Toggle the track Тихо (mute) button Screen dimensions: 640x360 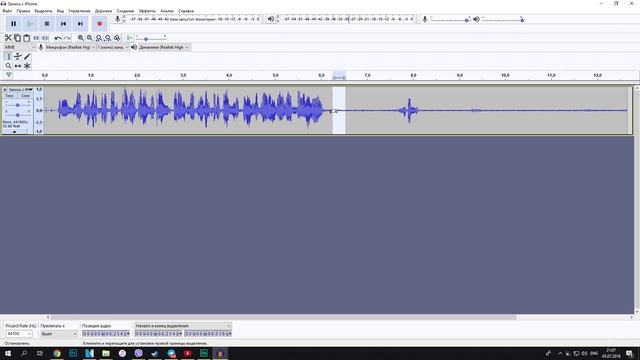tap(9, 96)
